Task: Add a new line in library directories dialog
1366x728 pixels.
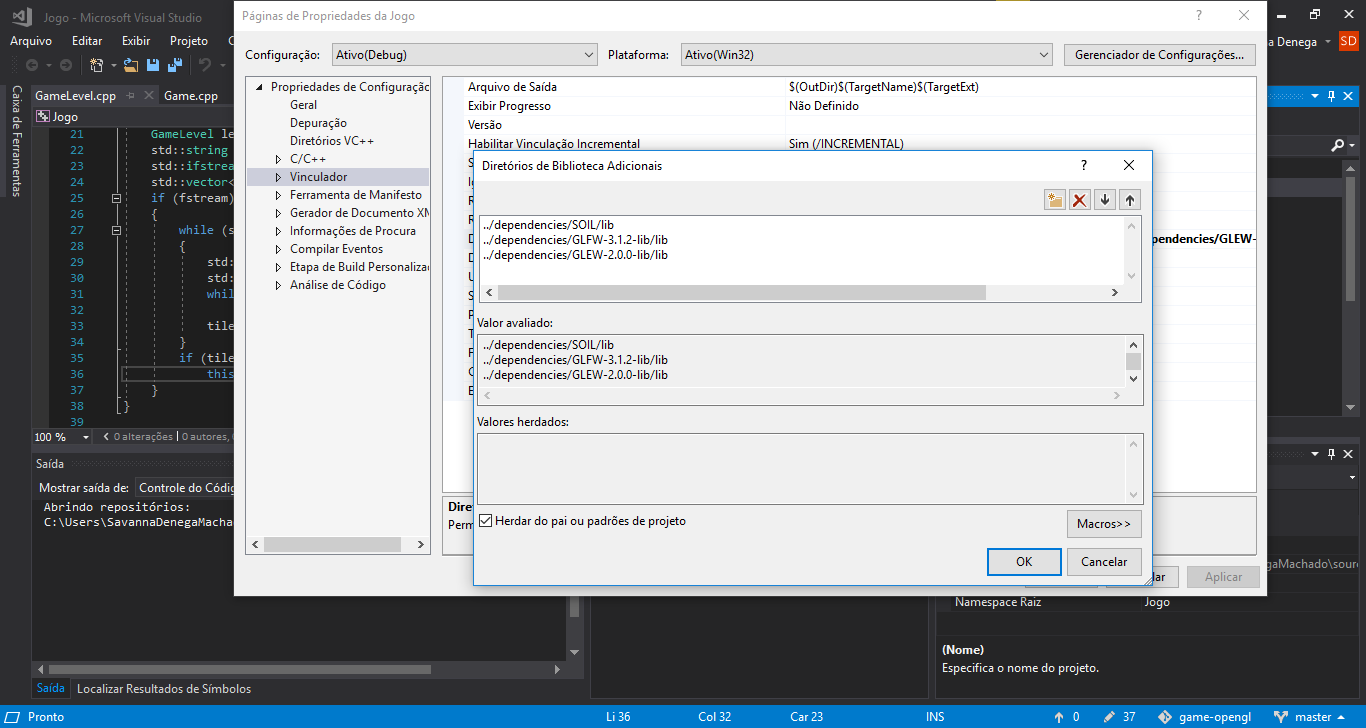Action: coord(1054,200)
